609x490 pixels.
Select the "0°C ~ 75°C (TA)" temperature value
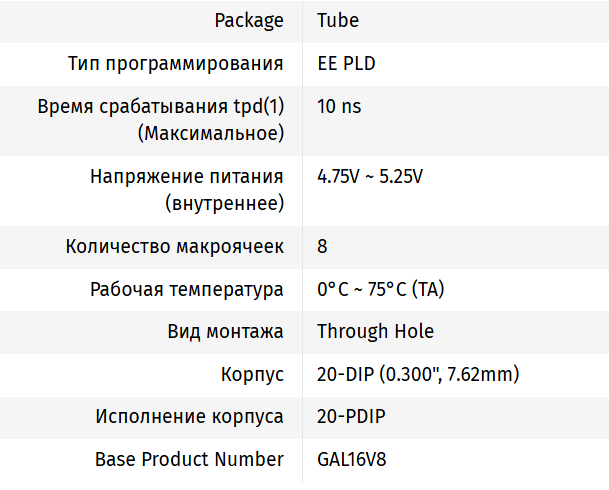click(381, 290)
